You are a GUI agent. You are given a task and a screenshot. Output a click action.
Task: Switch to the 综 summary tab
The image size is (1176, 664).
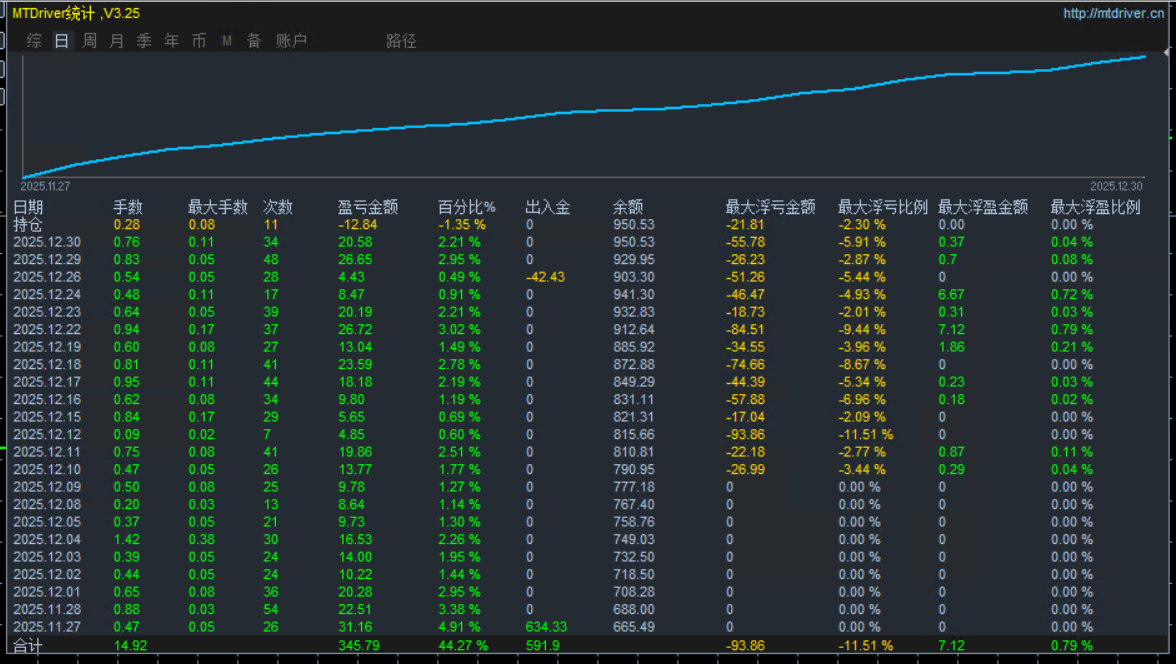[34, 41]
